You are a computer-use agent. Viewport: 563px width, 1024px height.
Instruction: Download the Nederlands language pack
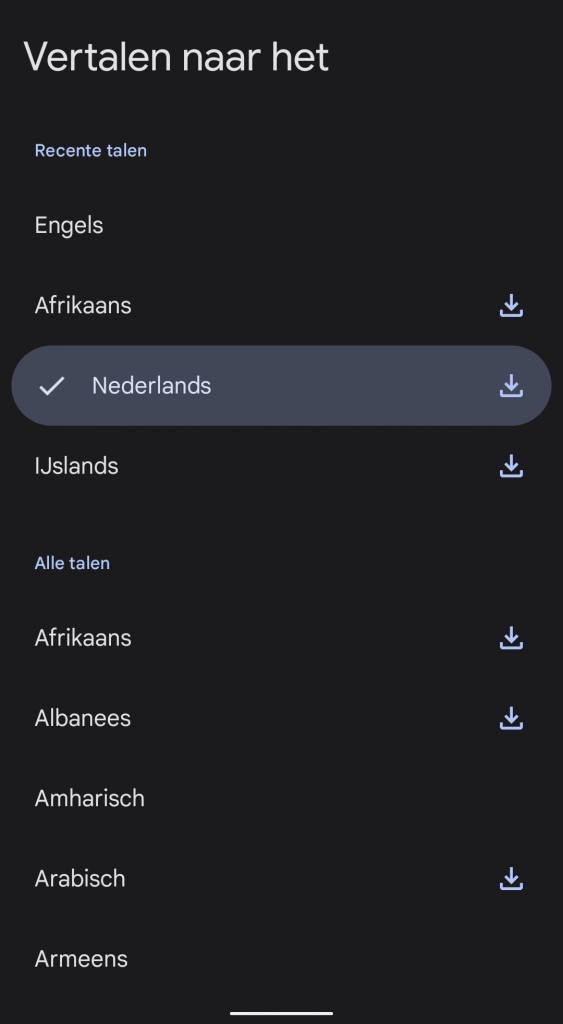[511, 386]
